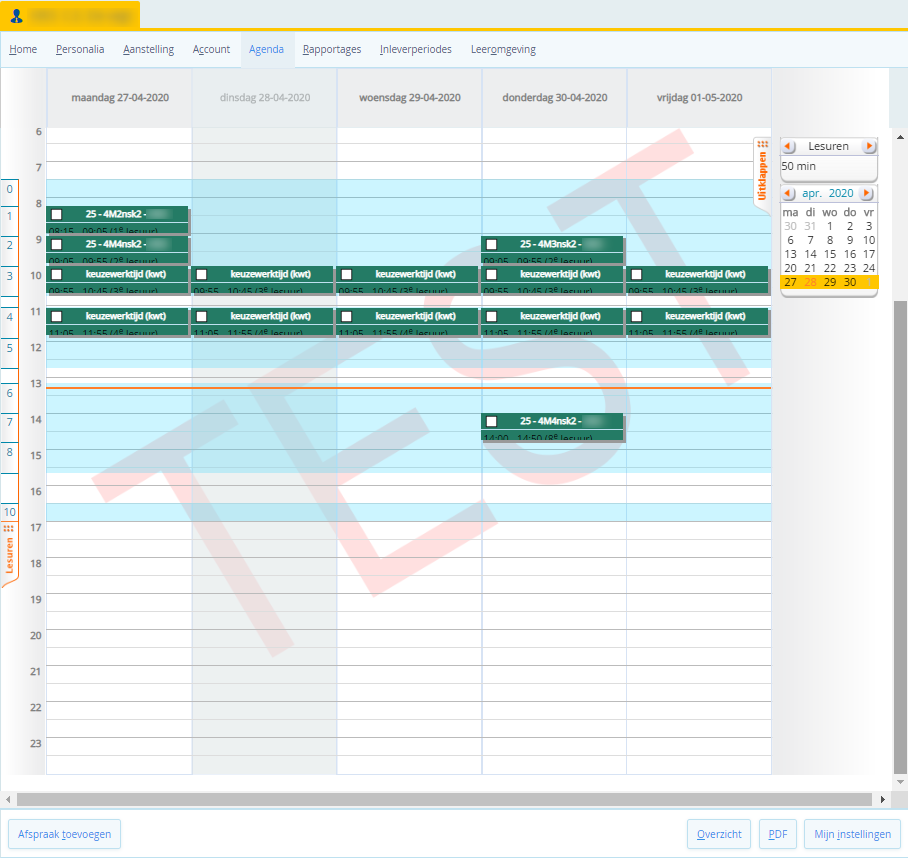Check Tuesday 4th hour keuzewerktijd checkbox
The image size is (908, 858).
coord(202,317)
